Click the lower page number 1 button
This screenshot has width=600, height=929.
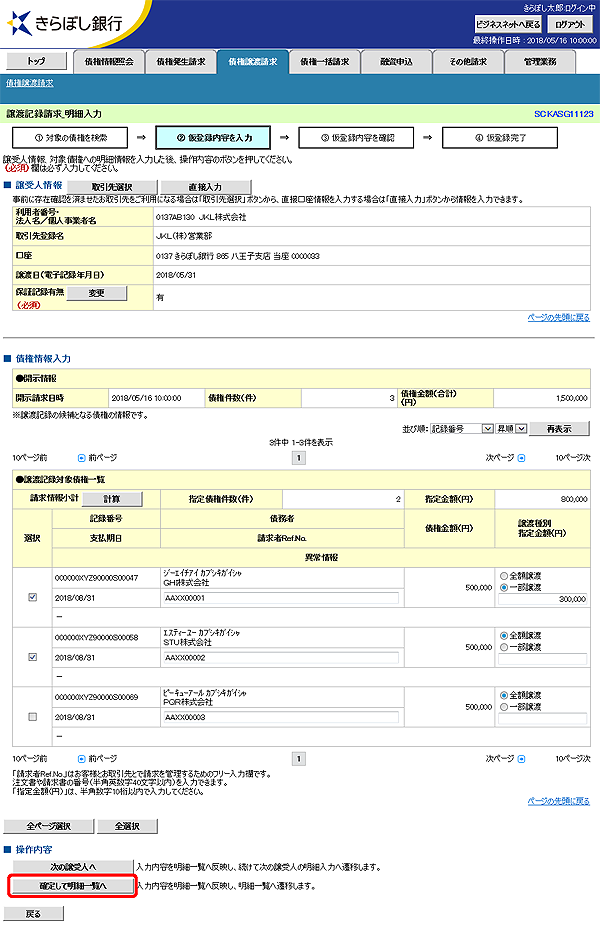click(299, 758)
